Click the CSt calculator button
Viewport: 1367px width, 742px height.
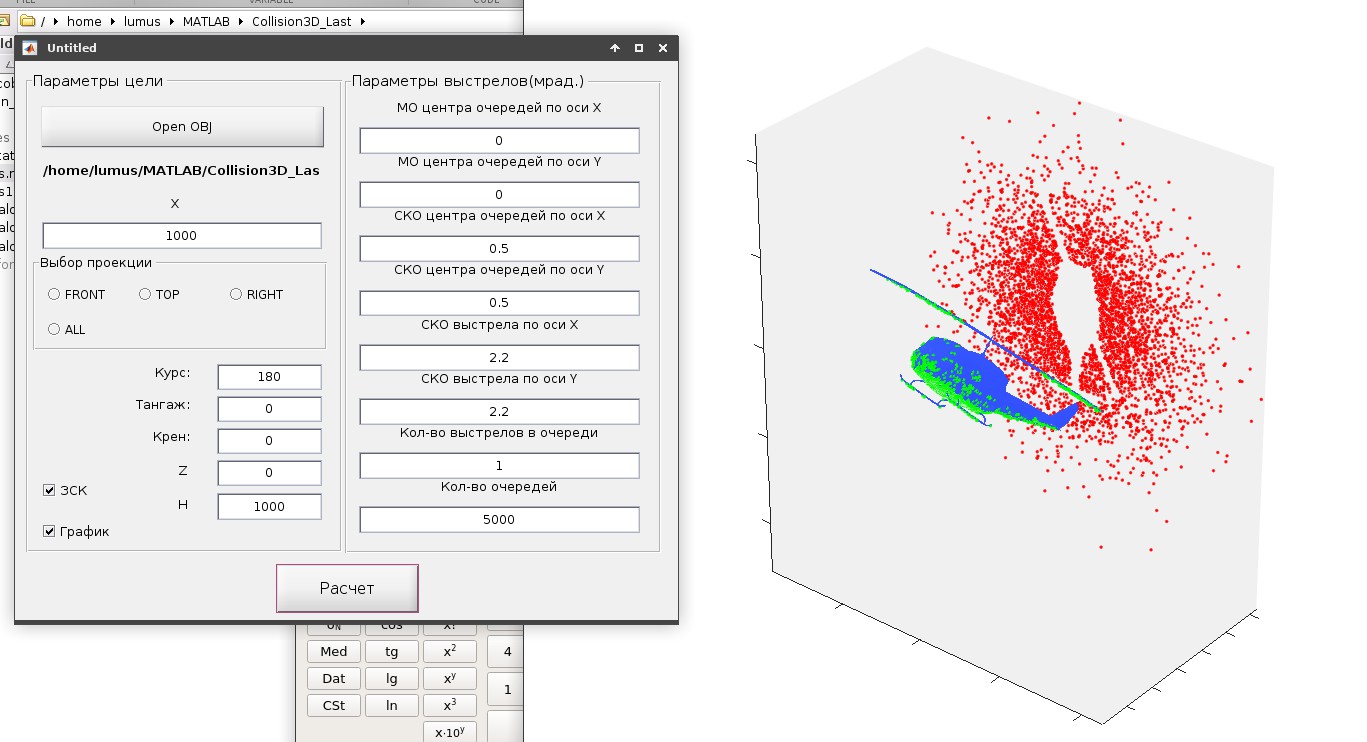pos(334,705)
